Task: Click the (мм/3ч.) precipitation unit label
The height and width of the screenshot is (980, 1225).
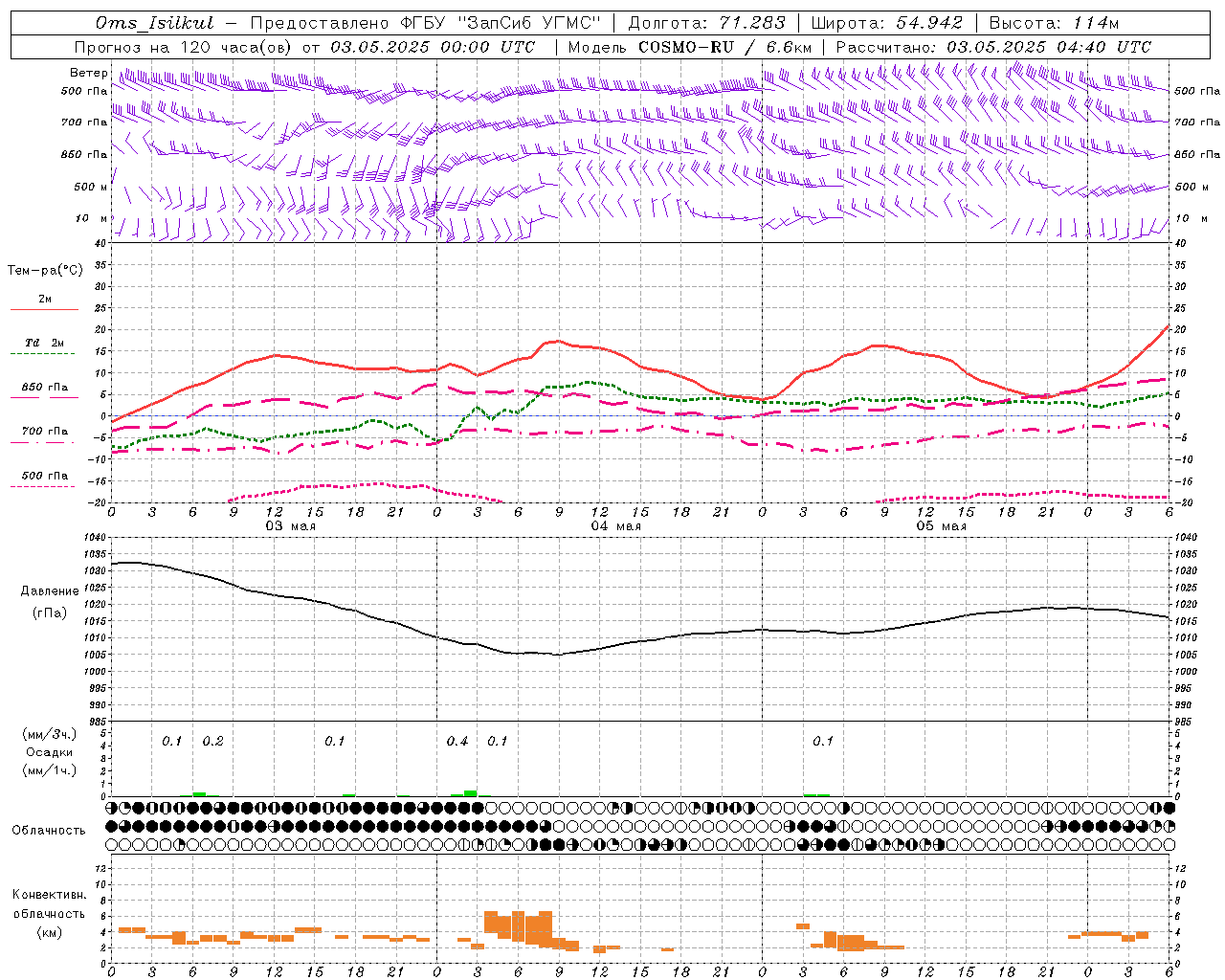Action: tap(50, 734)
